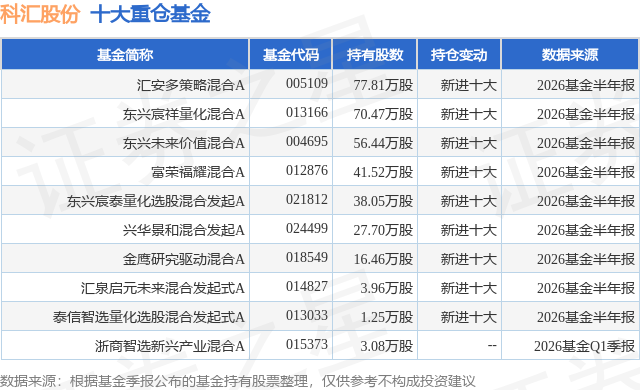Select fund 东兴未来价值混合A
The height and width of the screenshot is (390, 640).
click(184, 143)
